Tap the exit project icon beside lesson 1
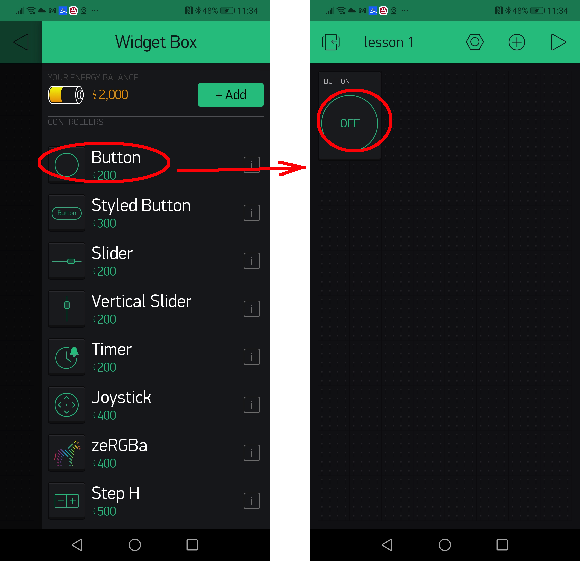 coord(331,42)
